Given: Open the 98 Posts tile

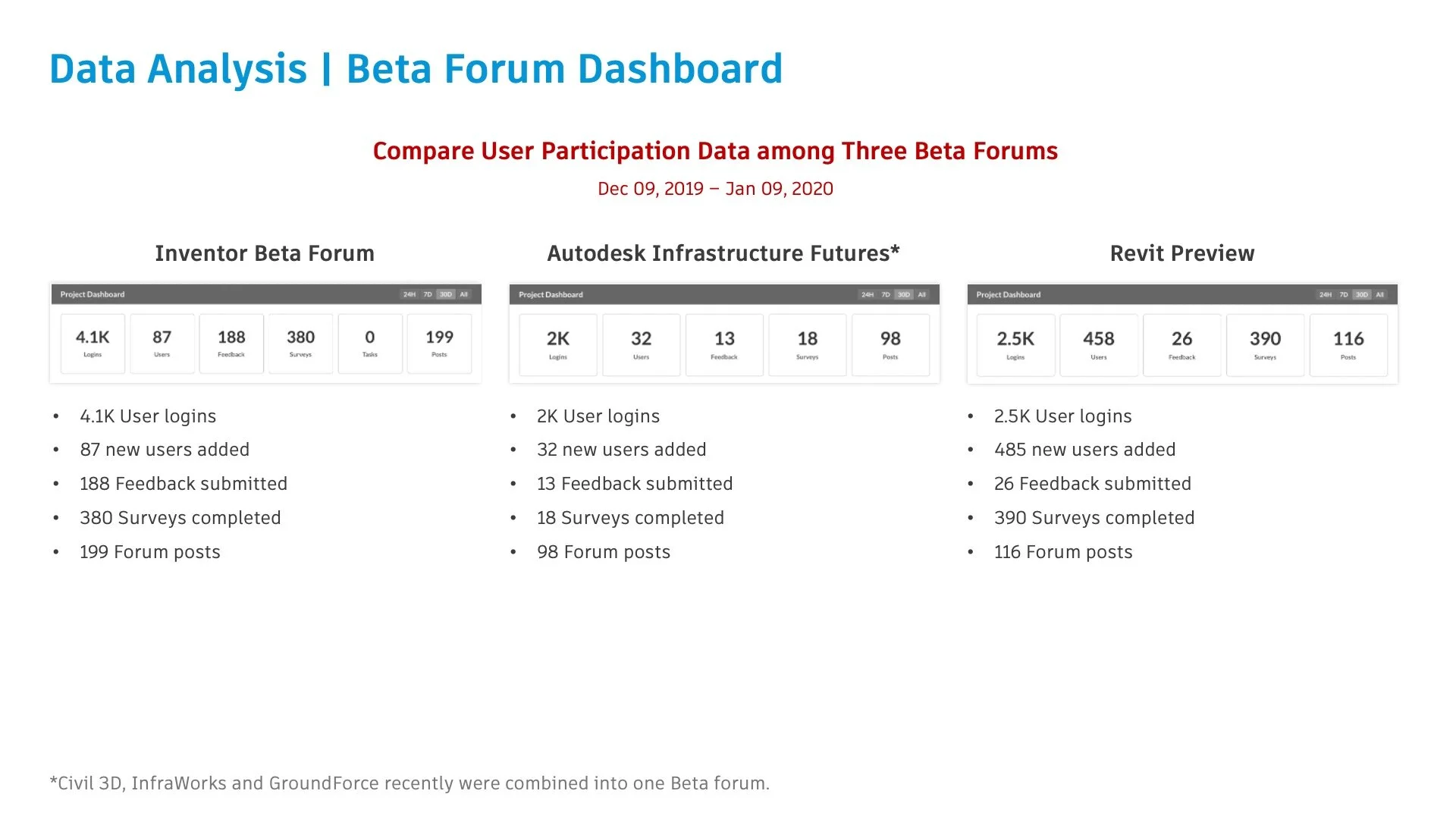Looking at the screenshot, I should point(890,345).
